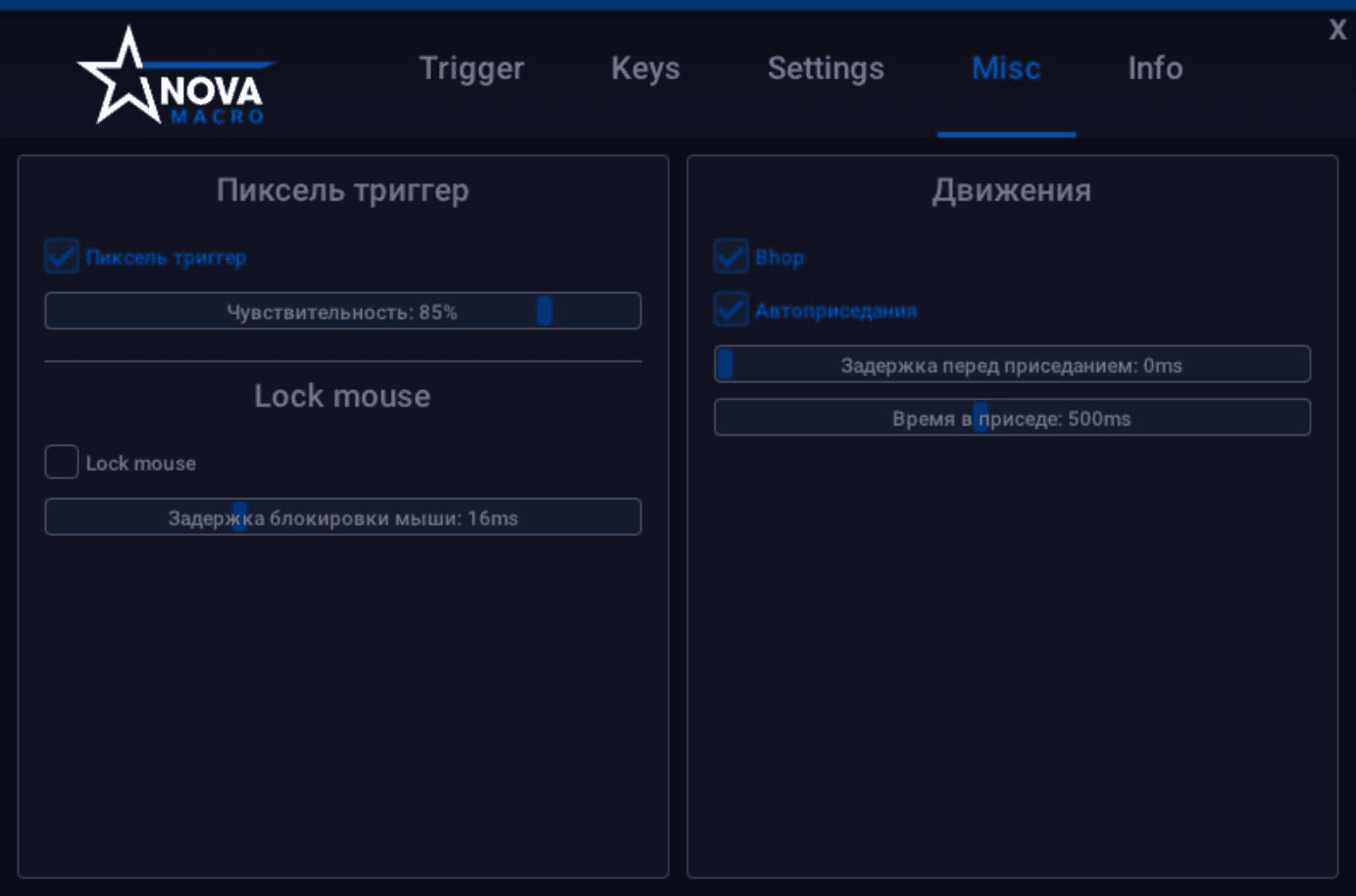1356x896 pixels.
Task: Click the Время в приседе slider handle
Action: point(979,418)
